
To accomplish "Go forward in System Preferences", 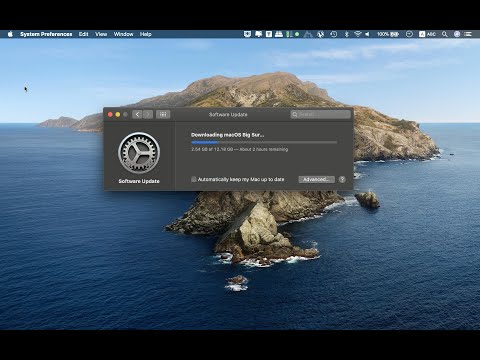I will pyautogui.click(x=148, y=114).
